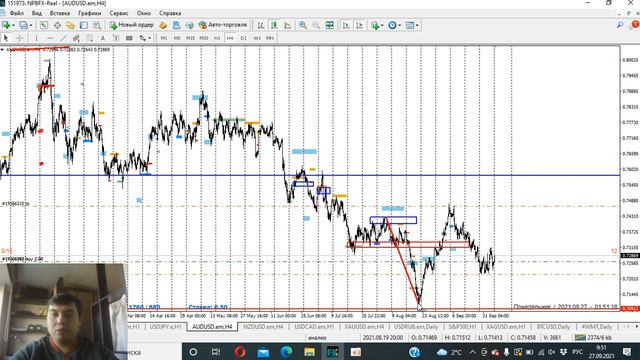Open File Explorer from taskbar

[309, 351]
